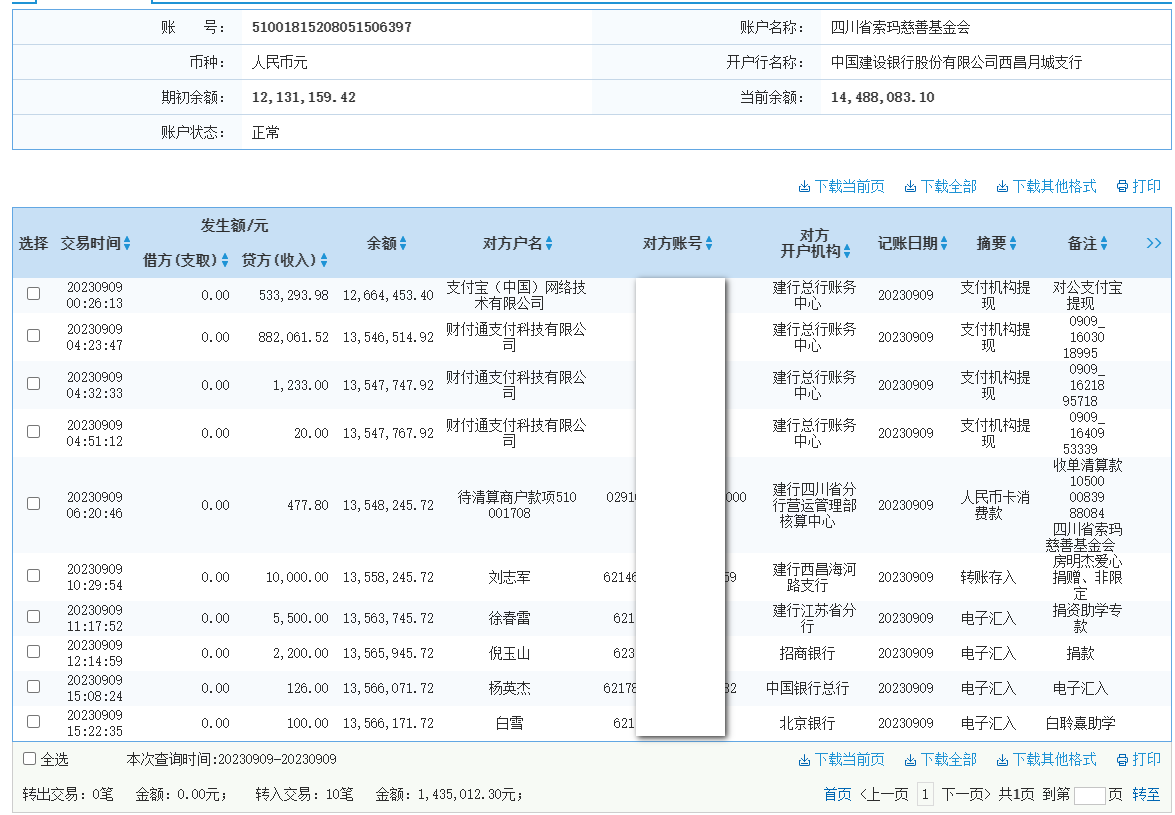
Task: Click account number 51001815208051506397
Action: tap(331, 28)
